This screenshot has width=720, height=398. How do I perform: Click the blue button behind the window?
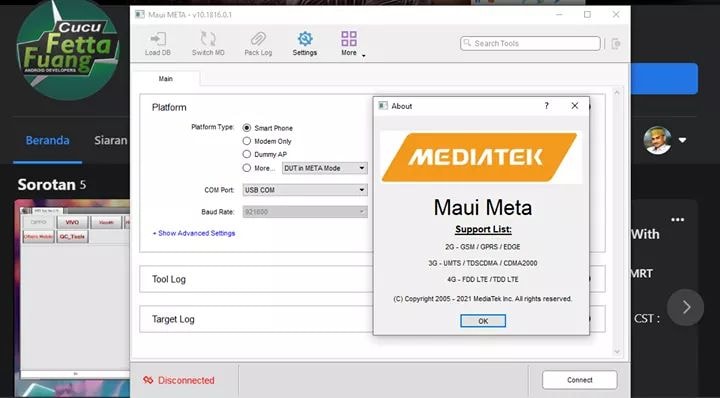click(664, 79)
